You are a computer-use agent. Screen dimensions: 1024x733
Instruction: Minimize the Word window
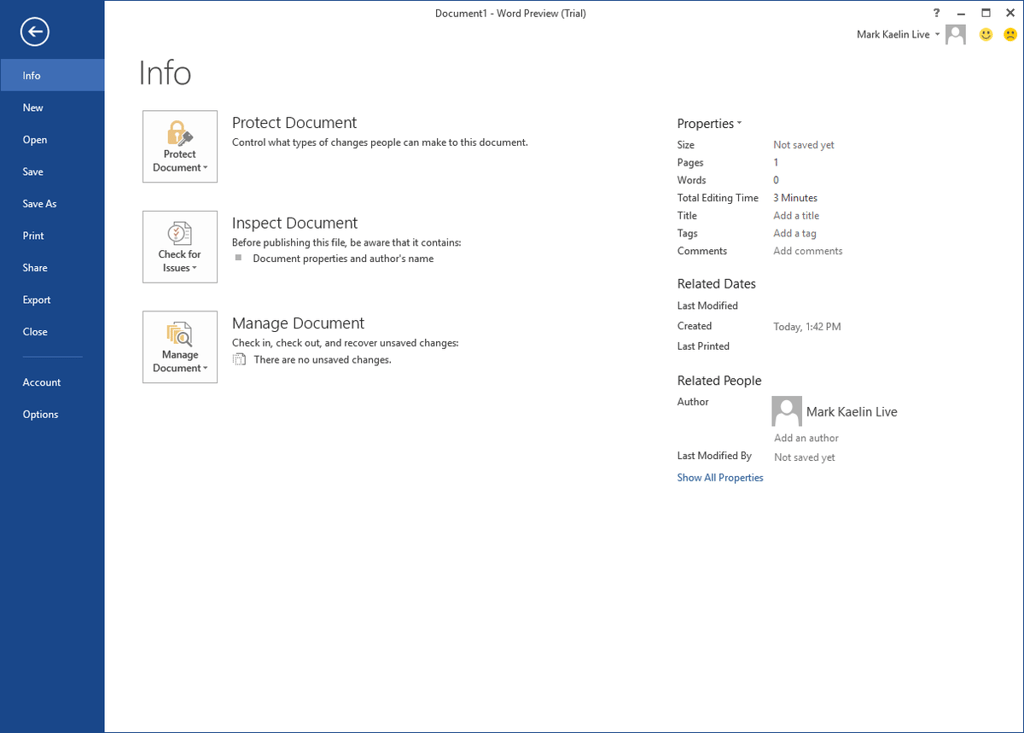961,13
